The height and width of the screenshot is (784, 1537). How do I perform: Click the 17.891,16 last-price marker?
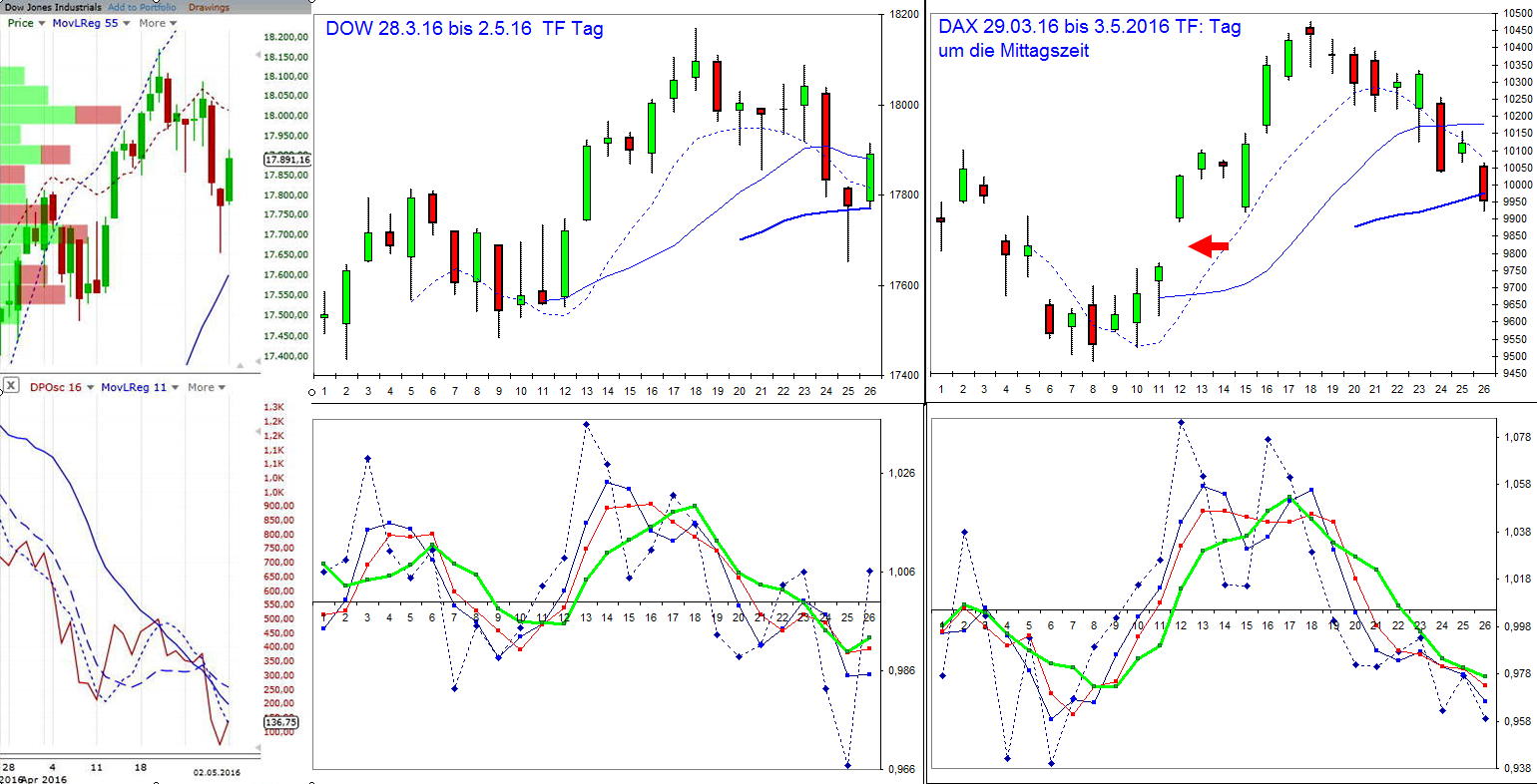(x=286, y=159)
